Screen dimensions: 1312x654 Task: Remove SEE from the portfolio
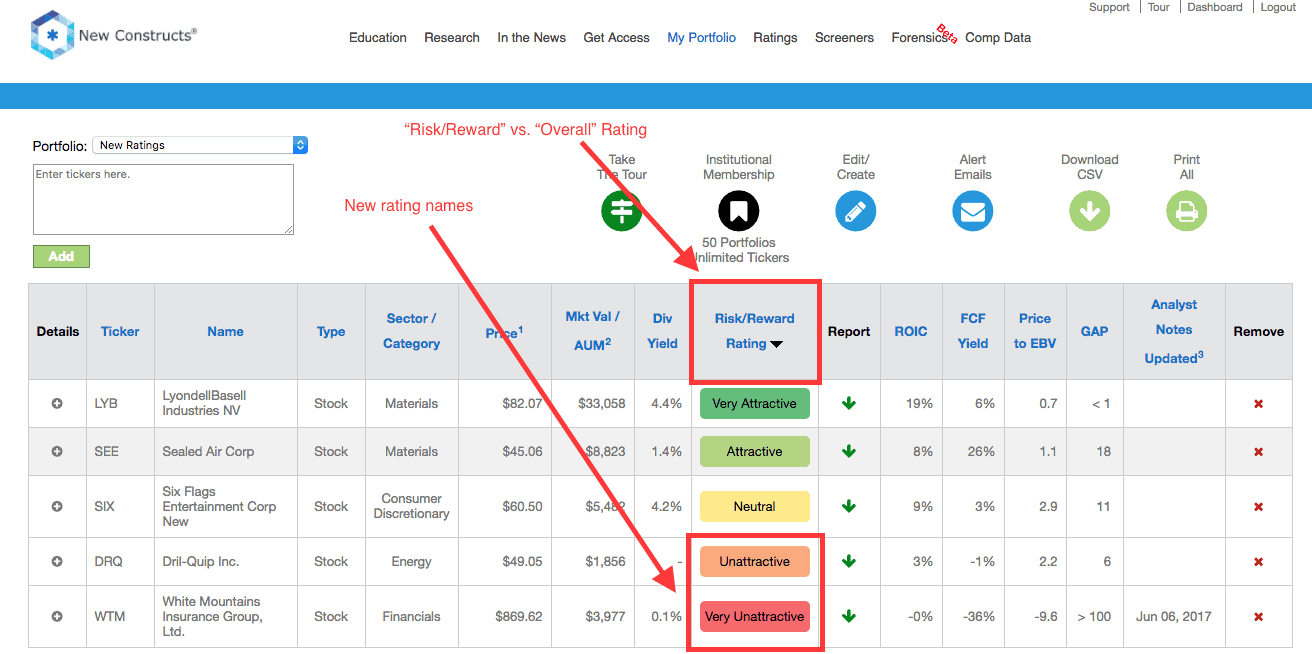[1258, 451]
